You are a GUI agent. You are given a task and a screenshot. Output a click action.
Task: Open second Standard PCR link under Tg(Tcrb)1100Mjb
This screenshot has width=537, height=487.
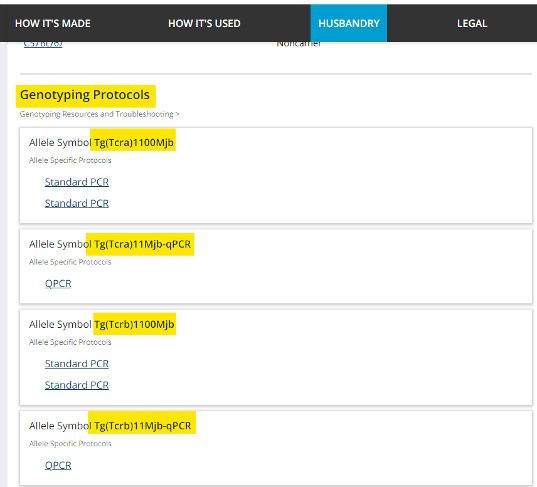77,385
